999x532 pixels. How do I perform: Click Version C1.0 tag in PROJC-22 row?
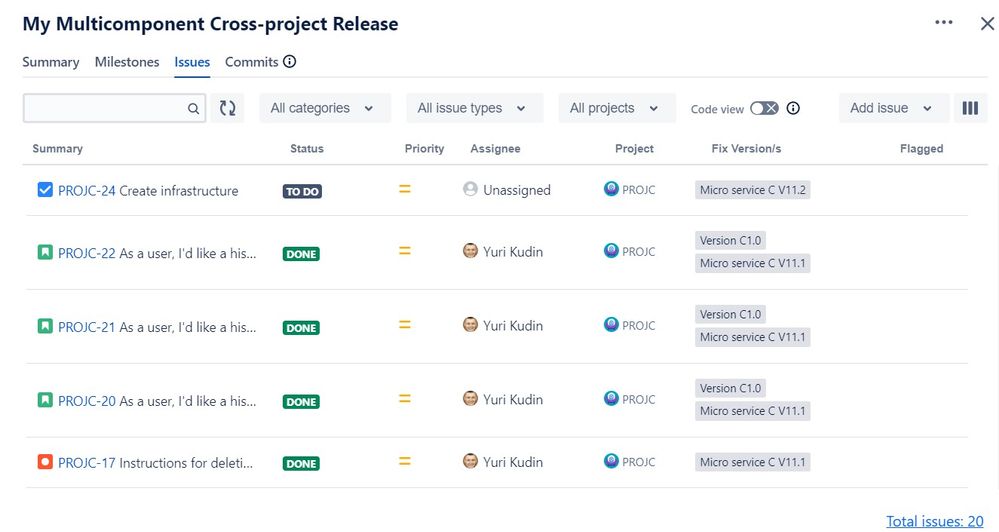point(730,240)
